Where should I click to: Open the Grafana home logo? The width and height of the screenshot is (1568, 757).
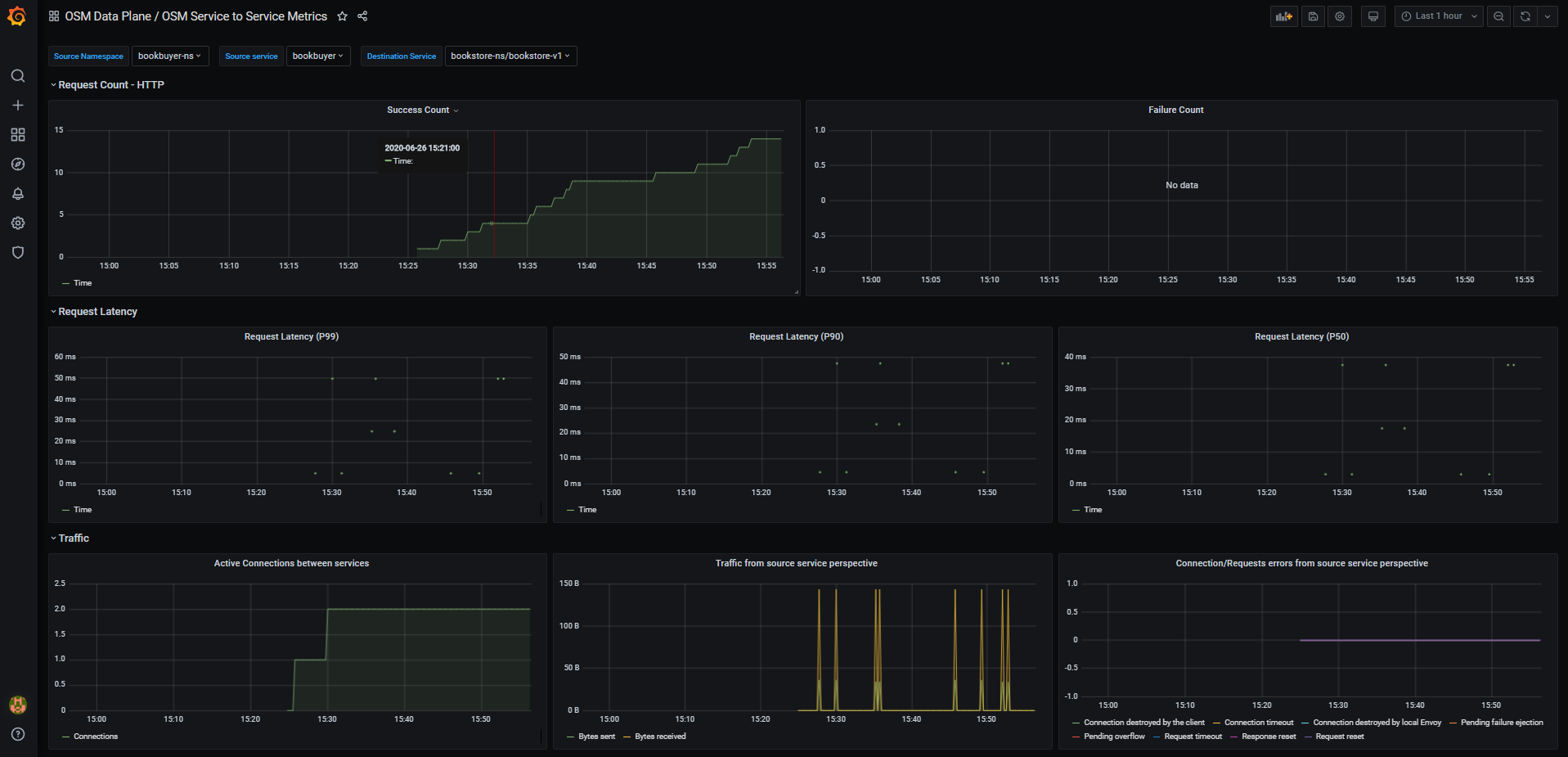pos(17,16)
